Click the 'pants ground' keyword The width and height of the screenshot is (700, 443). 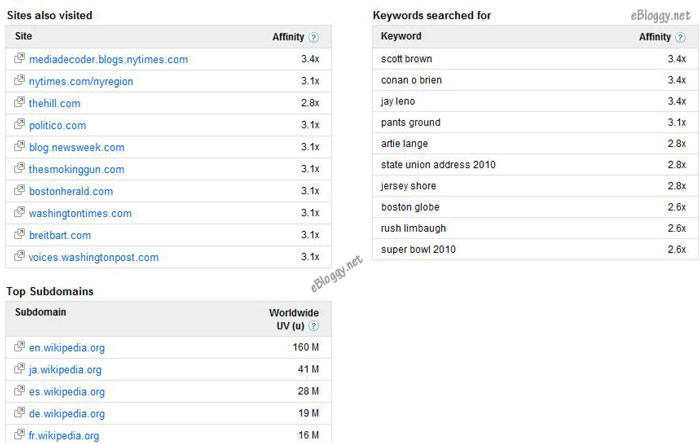coord(411,122)
